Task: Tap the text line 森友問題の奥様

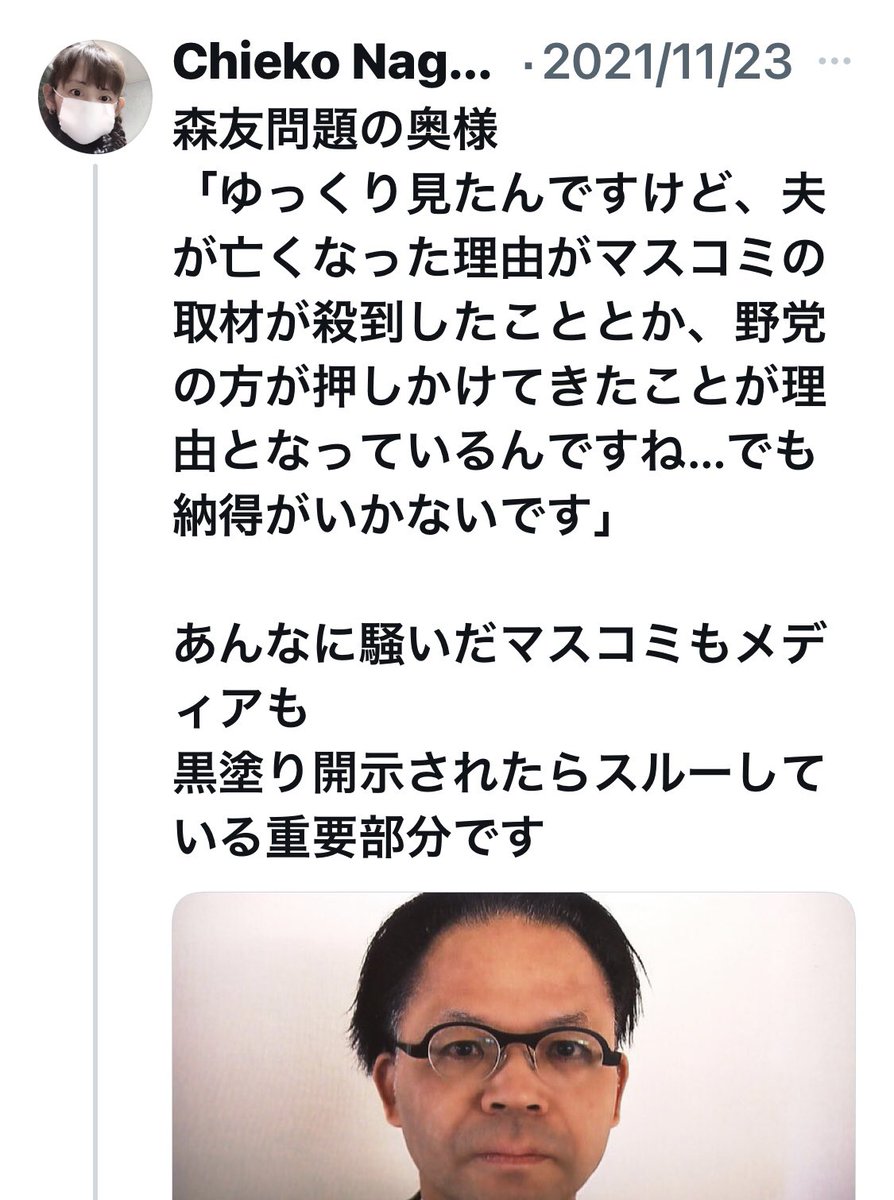Action: tap(335, 130)
